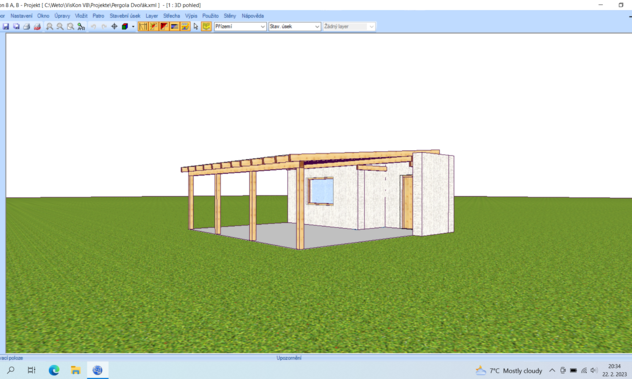Screen dimensions: 632x379
Task: Open Microsoft Edge from the taskbar
Action: [54, 370]
